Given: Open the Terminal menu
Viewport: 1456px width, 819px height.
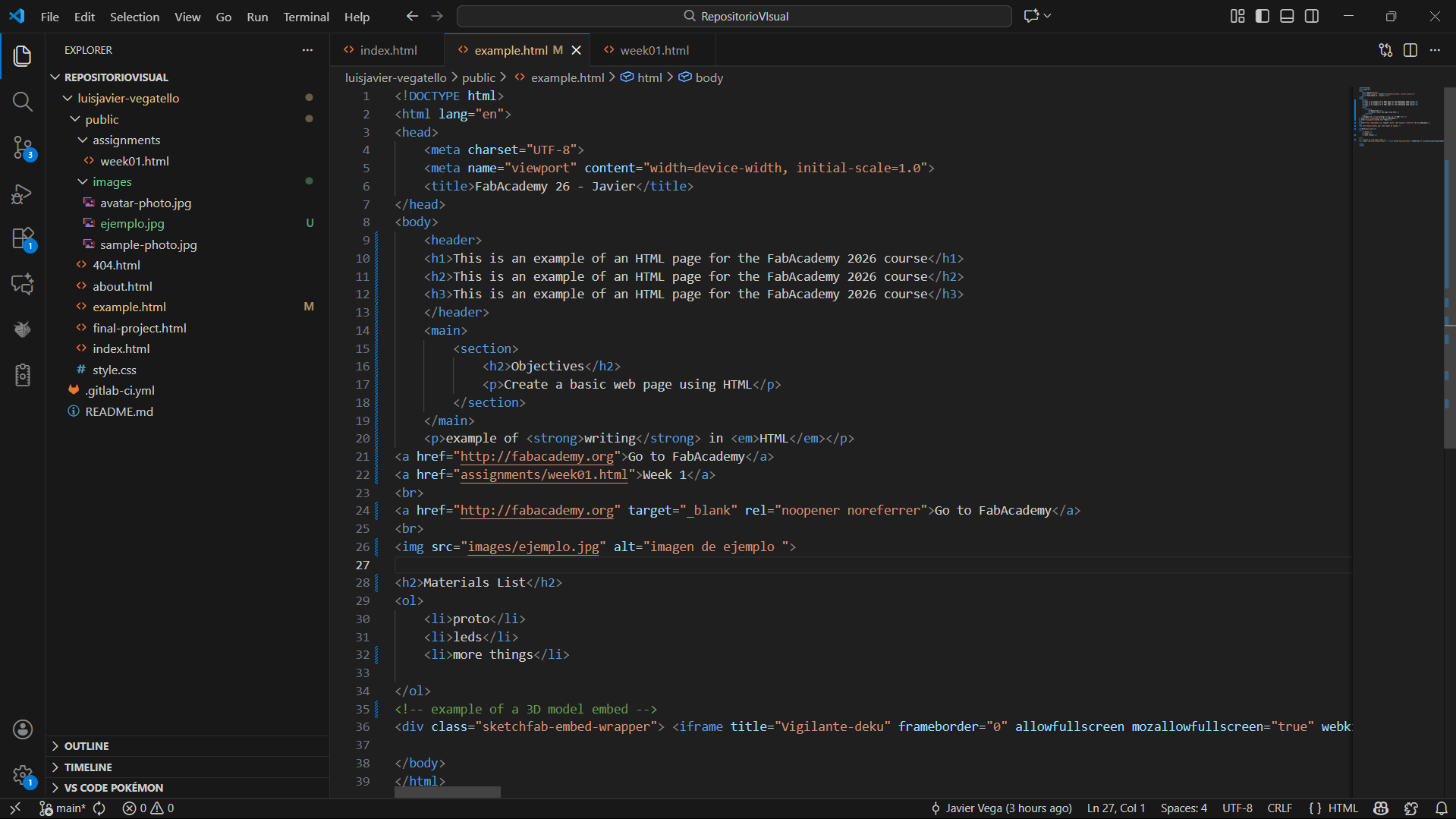Looking at the screenshot, I should click(x=306, y=17).
